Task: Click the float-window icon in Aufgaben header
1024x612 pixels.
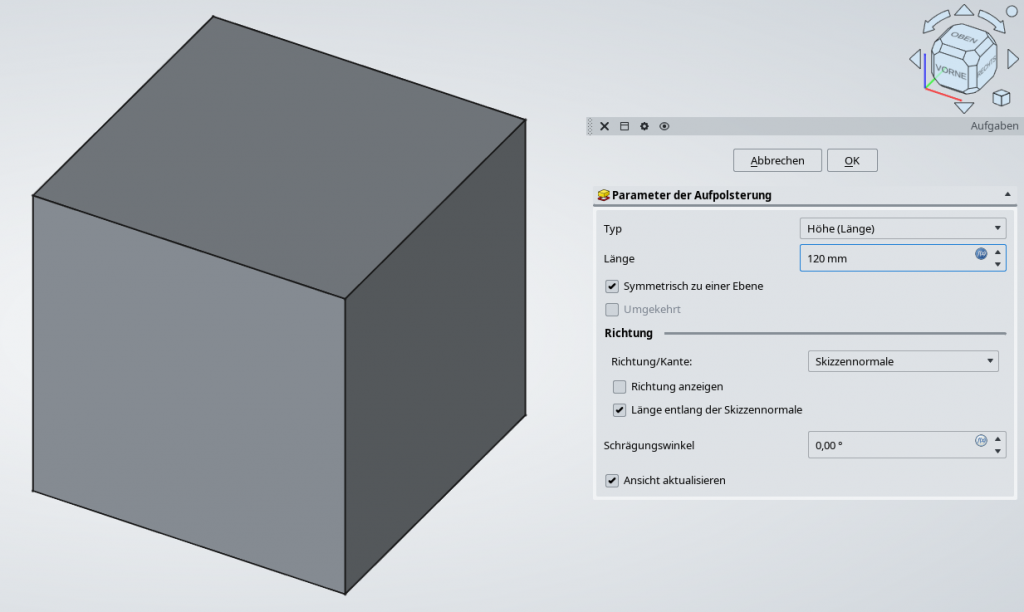Action: [x=624, y=126]
